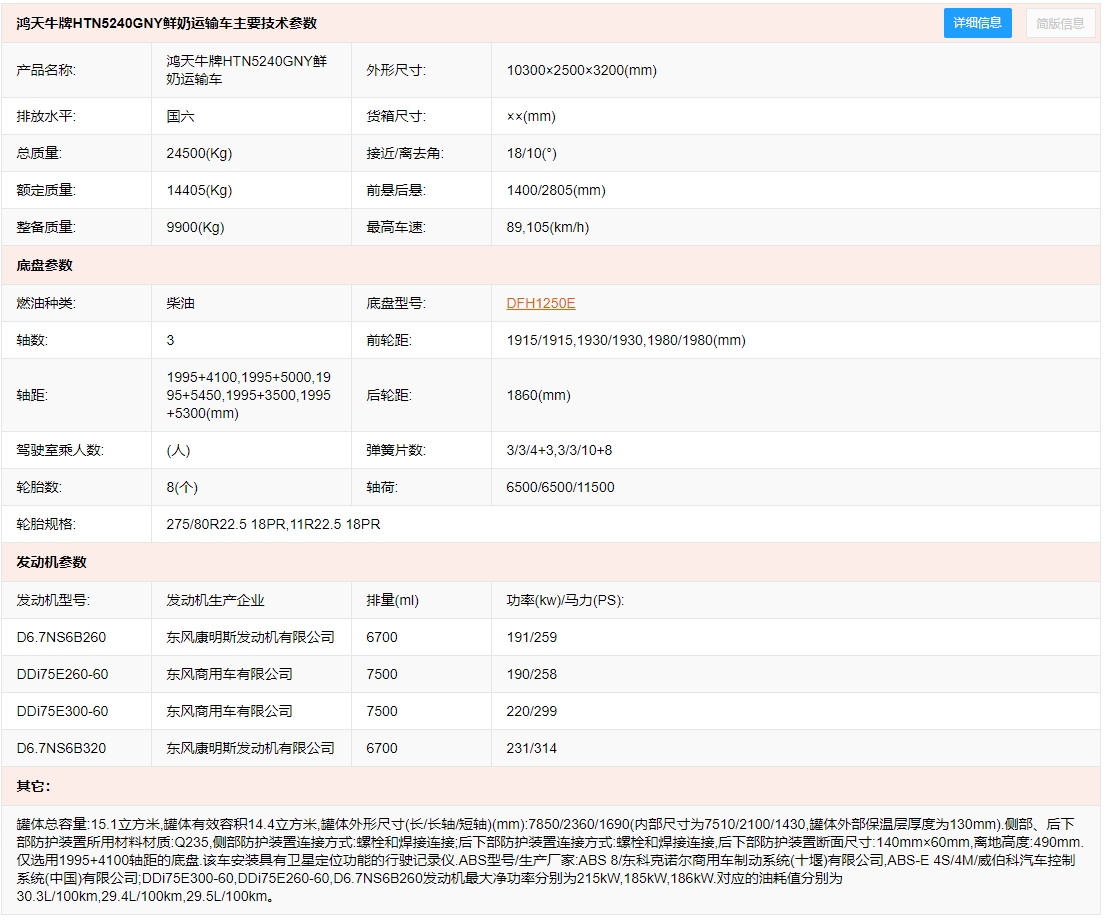The height and width of the screenshot is (920, 1105).
Task: Open the DFH1250E chassis model link
Action: 541,303
